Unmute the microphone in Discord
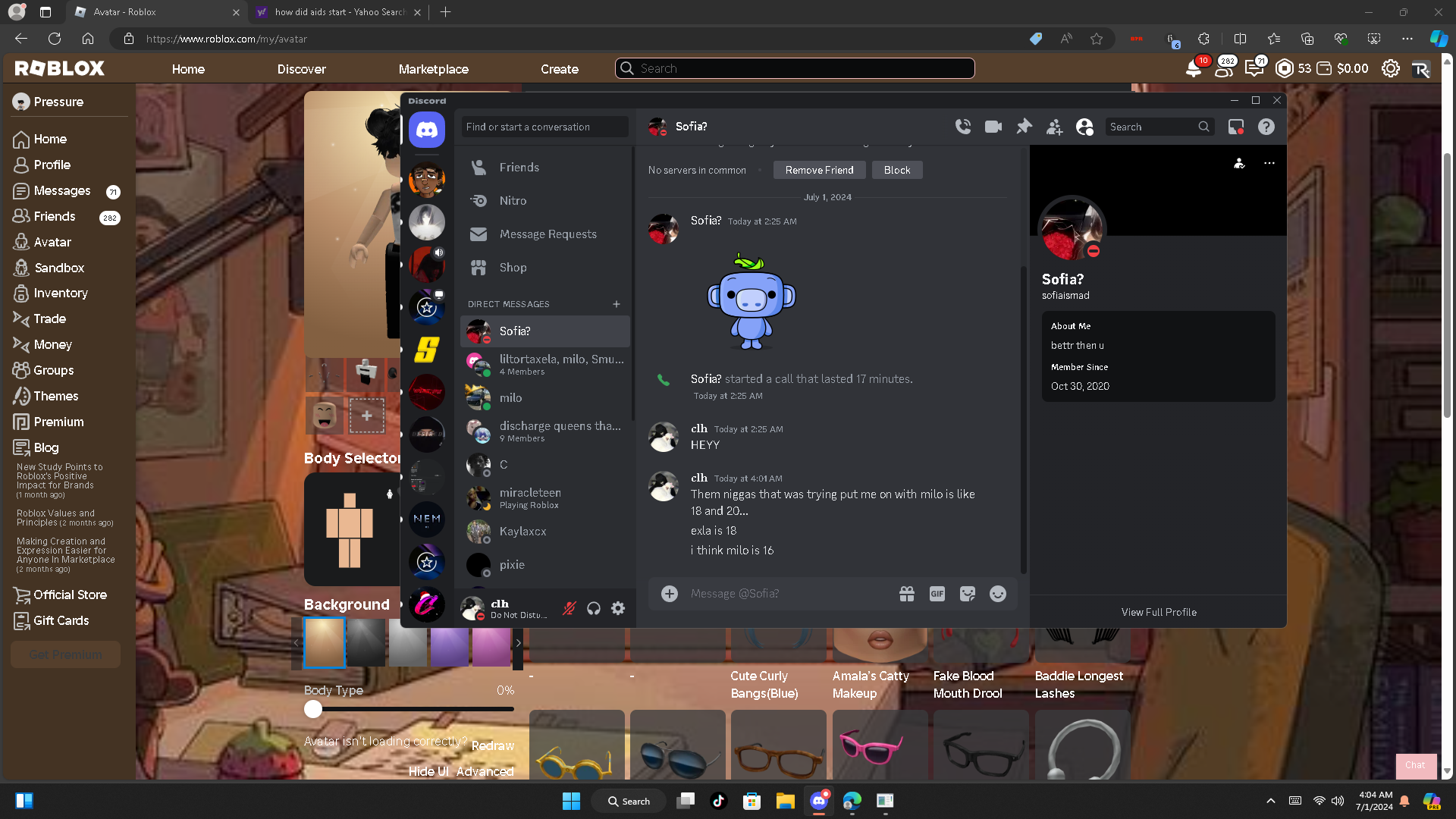 pos(569,608)
